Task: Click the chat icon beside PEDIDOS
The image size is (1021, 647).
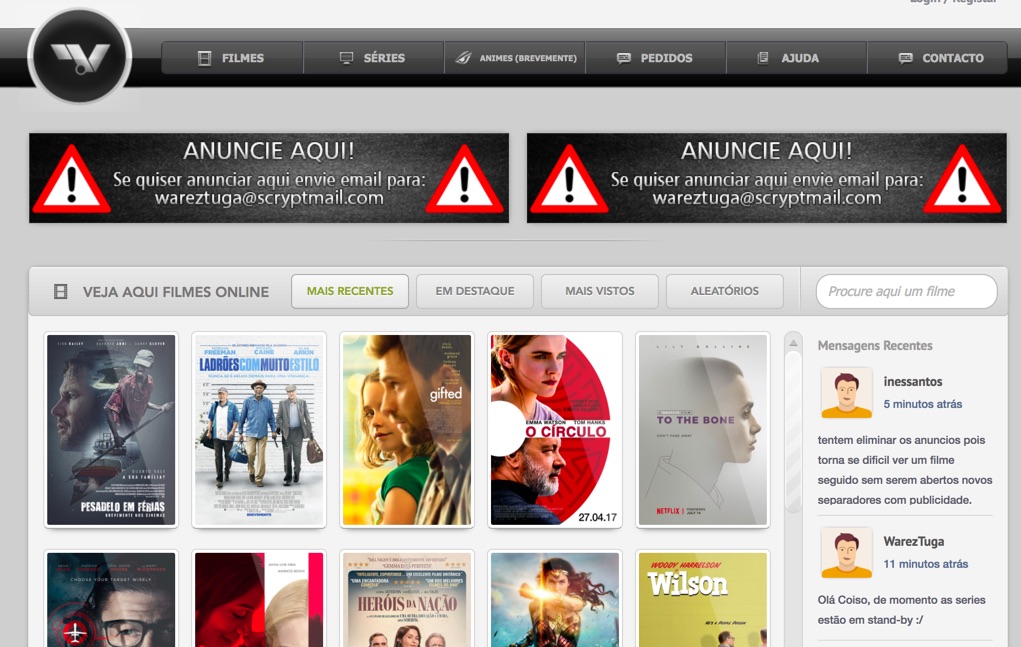Action: click(x=623, y=58)
